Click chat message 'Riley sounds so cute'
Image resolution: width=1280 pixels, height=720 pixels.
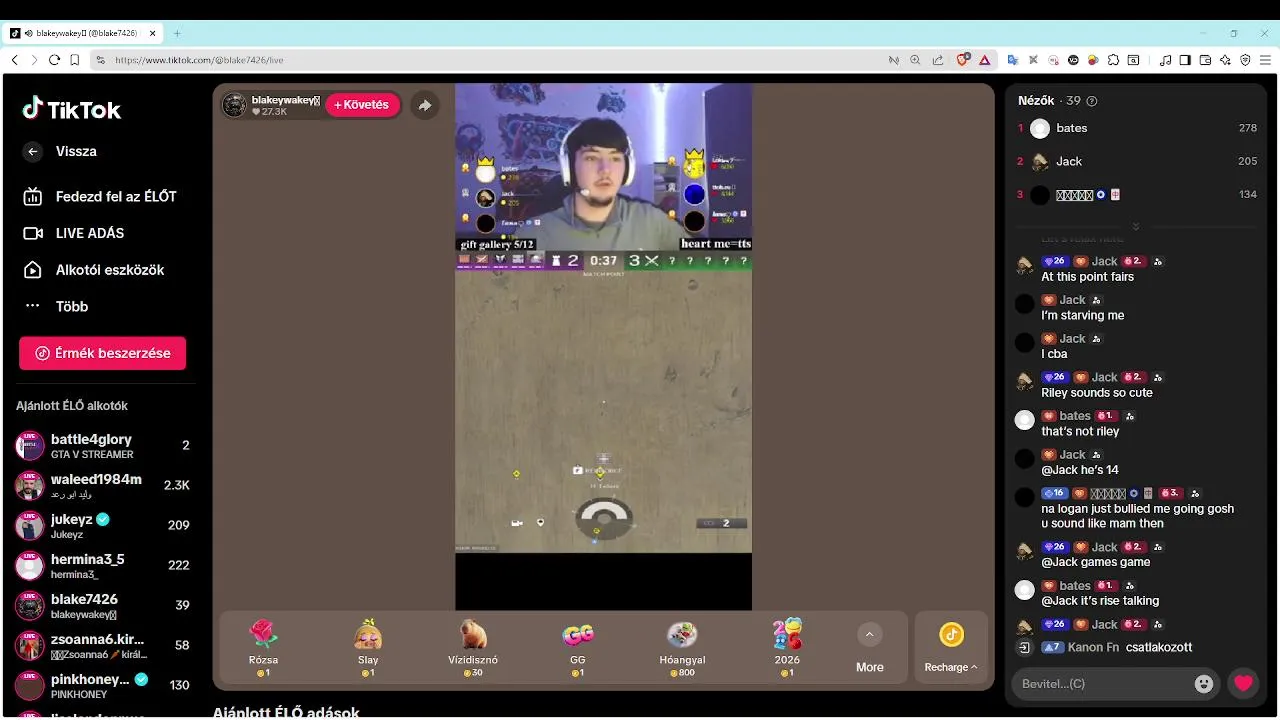pos(1097,393)
